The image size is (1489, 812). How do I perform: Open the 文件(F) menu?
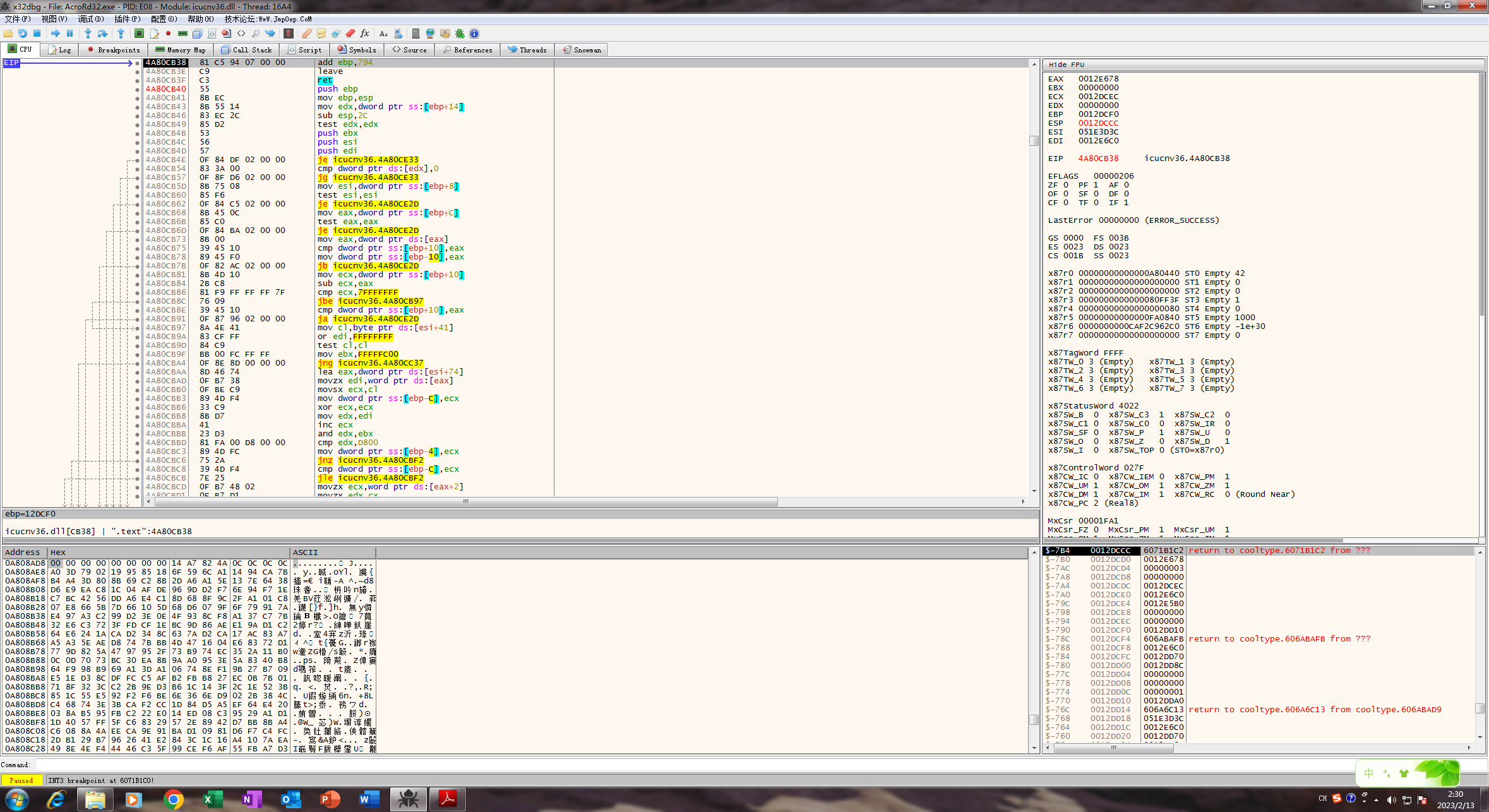point(18,19)
